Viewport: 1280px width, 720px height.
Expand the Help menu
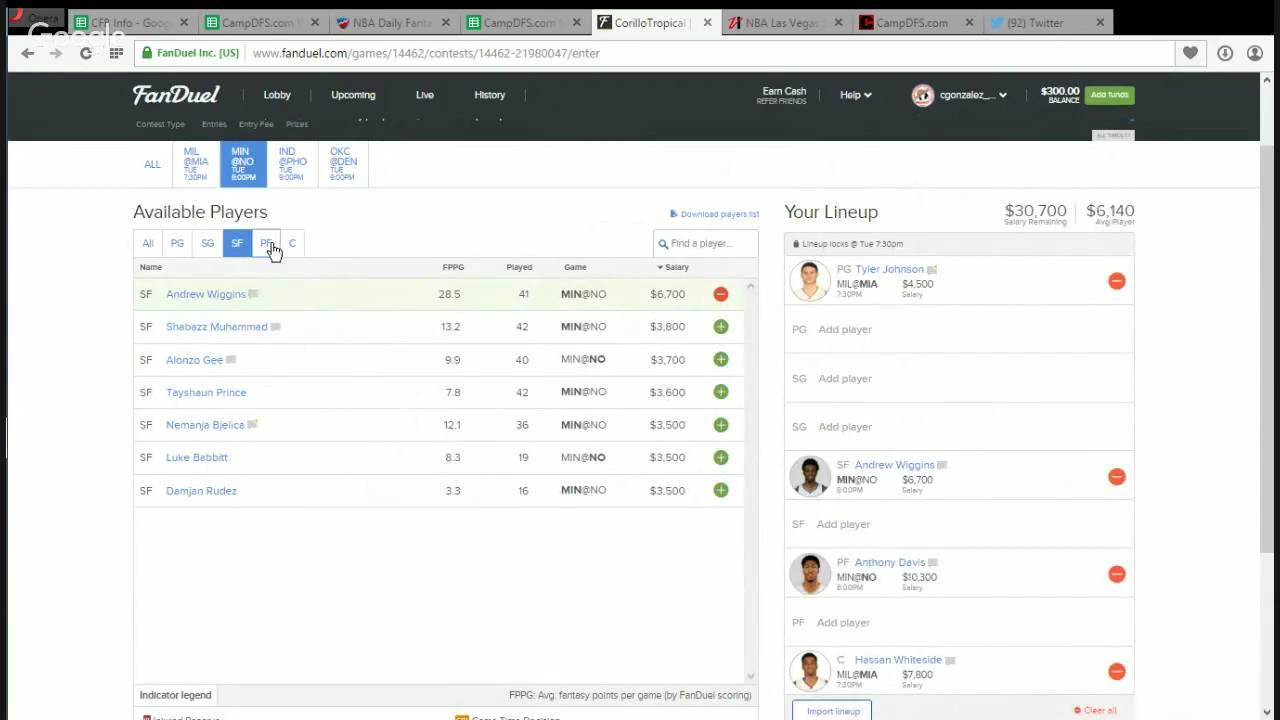click(x=855, y=95)
